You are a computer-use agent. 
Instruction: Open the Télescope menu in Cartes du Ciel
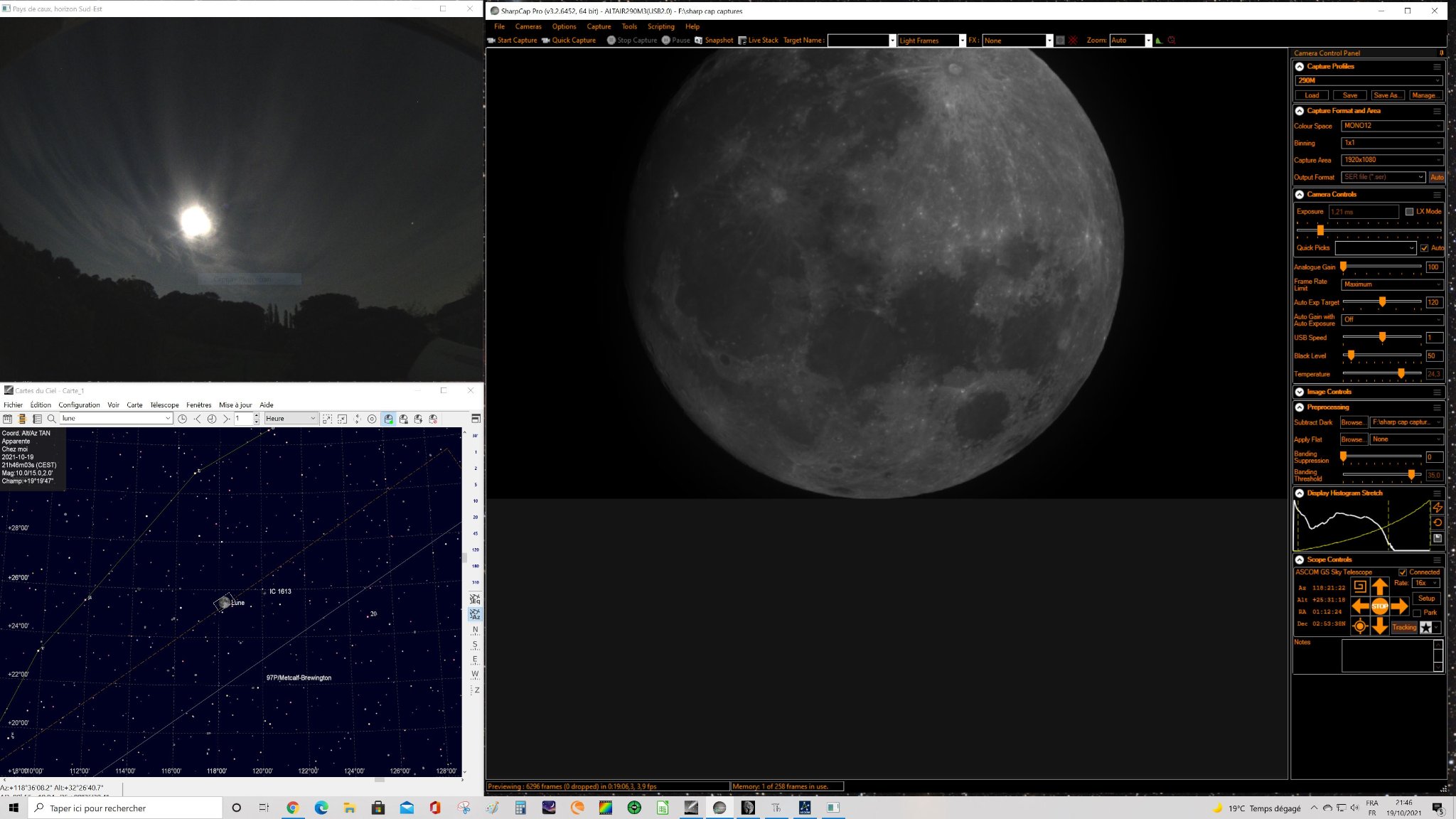tap(164, 405)
